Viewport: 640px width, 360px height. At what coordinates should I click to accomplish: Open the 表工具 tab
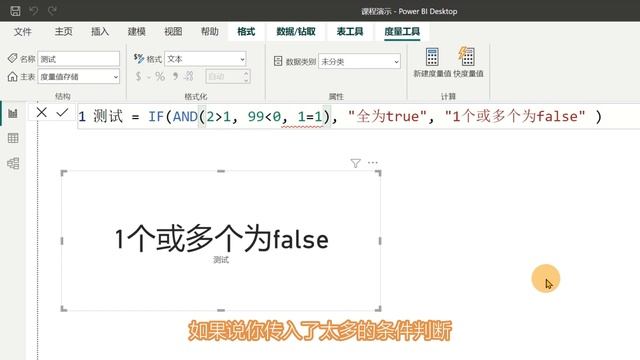coord(350,31)
